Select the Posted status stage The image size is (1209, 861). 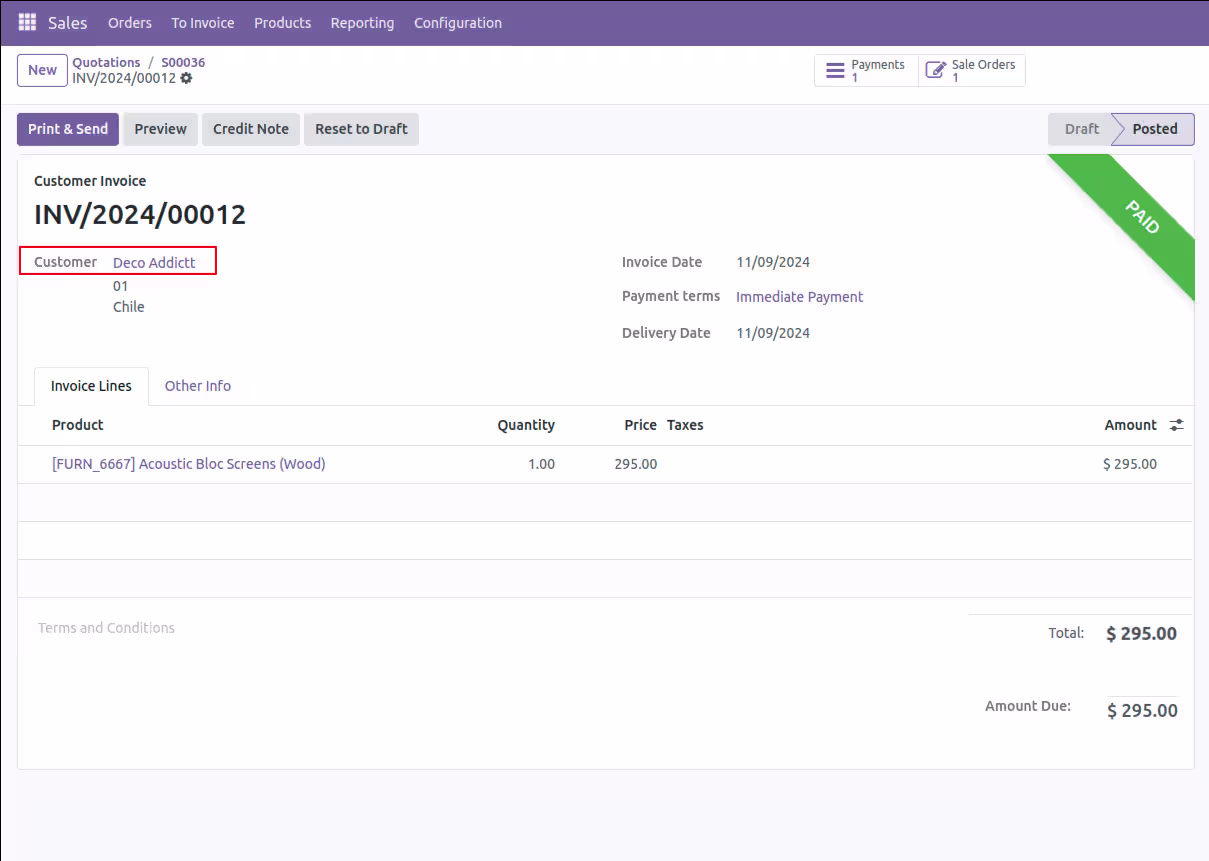point(1155,129)
